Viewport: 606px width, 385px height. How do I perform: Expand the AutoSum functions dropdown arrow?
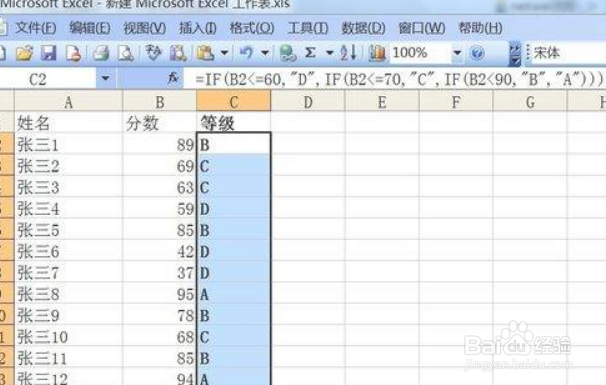tap(330, 53)
